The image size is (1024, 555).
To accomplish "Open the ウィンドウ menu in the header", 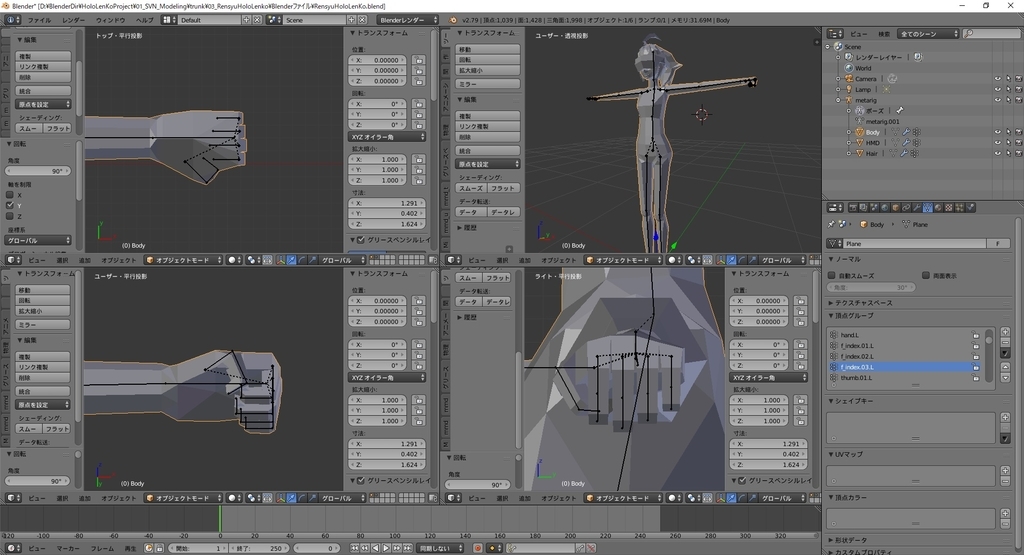I will click(x=110, y=19).
